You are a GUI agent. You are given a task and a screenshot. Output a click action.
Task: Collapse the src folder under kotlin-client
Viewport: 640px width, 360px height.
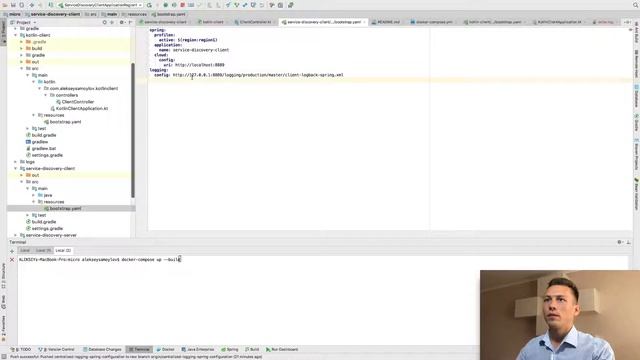pyautogui.click(x=22, y=68)
